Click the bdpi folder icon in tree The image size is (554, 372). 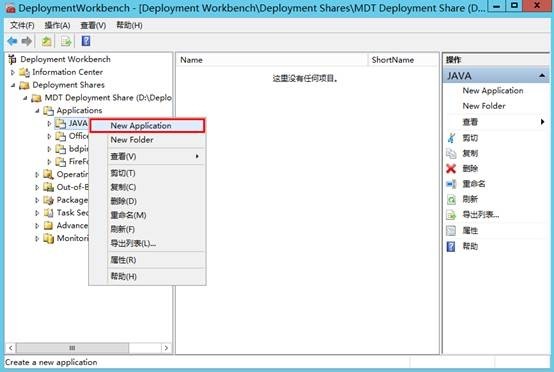[x=60, y=149]
